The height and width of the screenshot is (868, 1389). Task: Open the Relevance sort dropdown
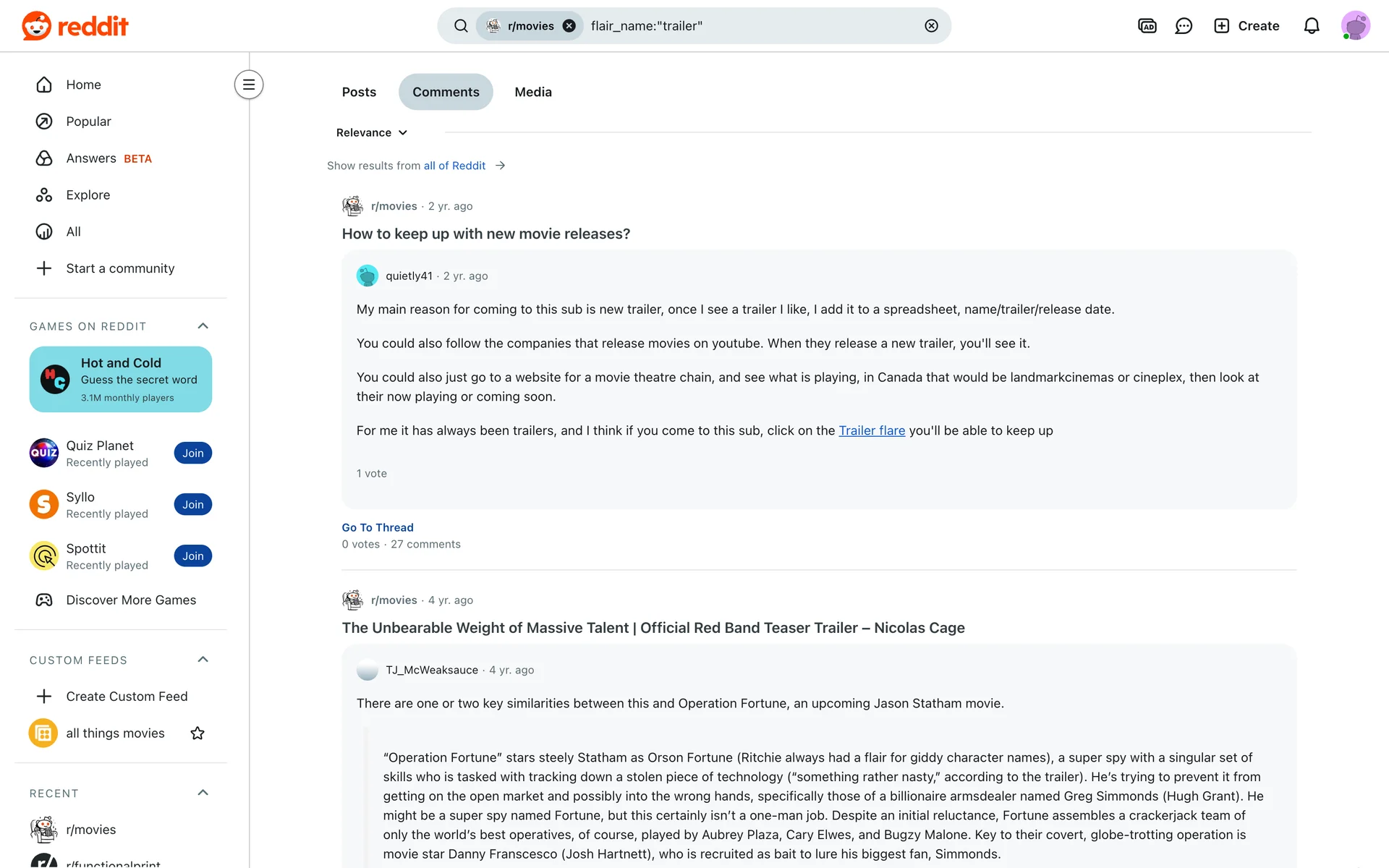click(x=372, y=132)
